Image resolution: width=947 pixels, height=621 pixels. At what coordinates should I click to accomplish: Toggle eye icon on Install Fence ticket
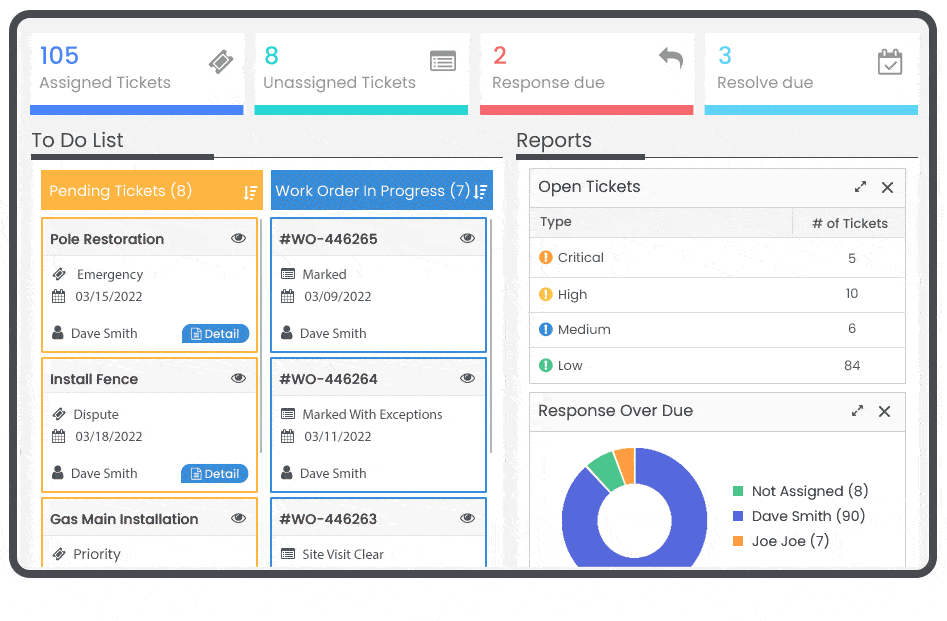click(238, 379)
